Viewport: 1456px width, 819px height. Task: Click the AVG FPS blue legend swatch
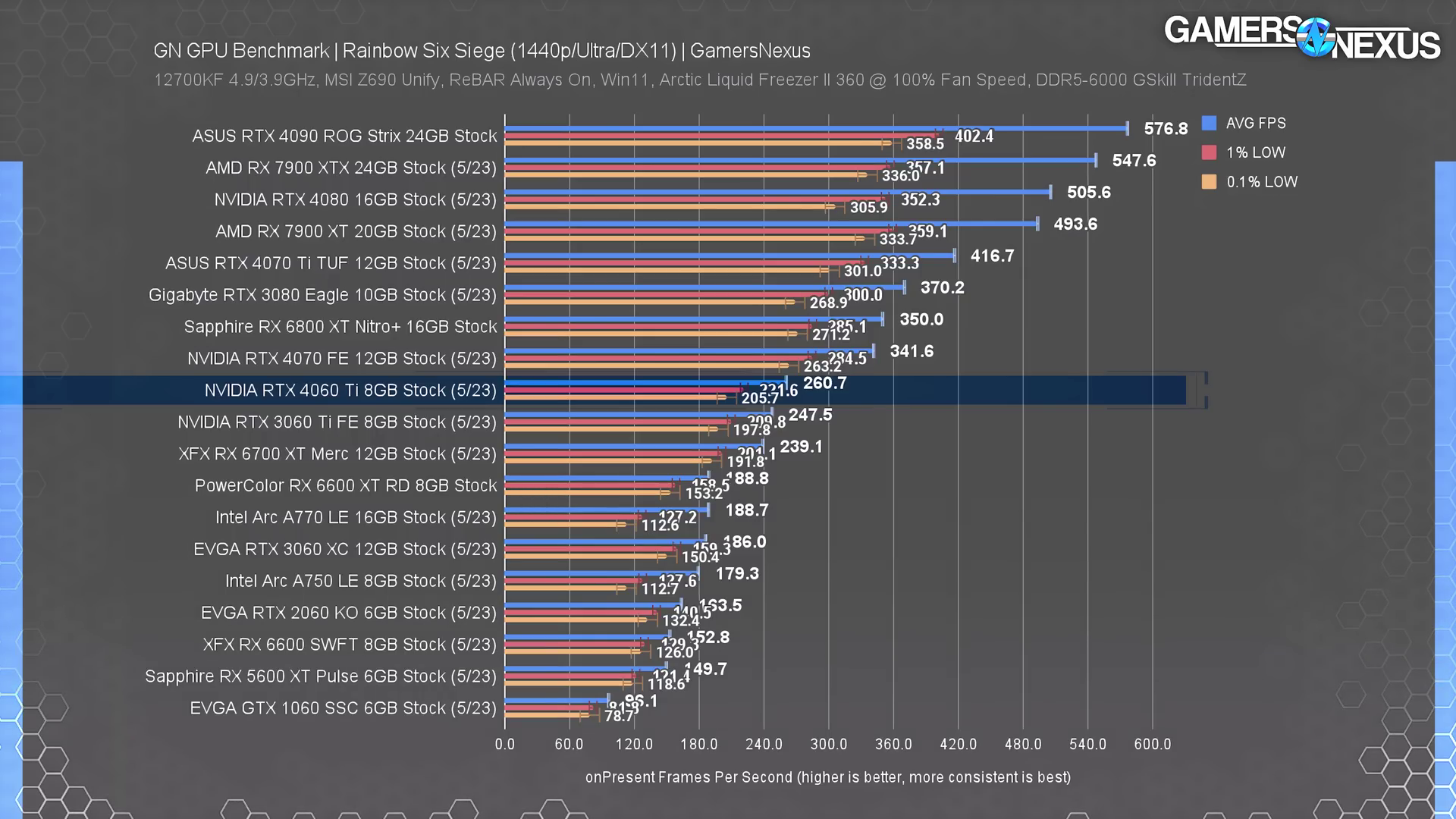pyautogui.click(x=1209, y=123)
